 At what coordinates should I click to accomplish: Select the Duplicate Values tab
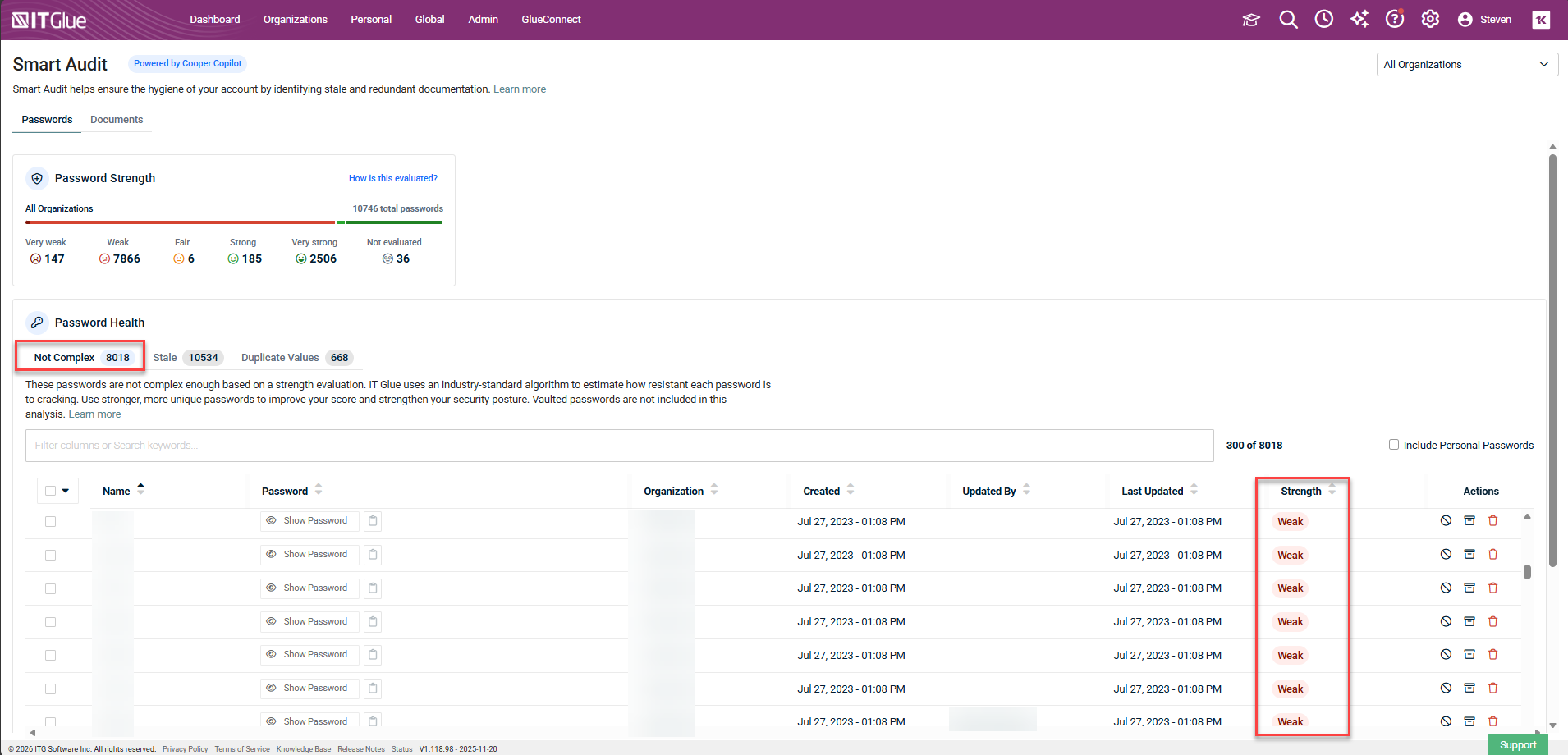[x=280, y=358]
